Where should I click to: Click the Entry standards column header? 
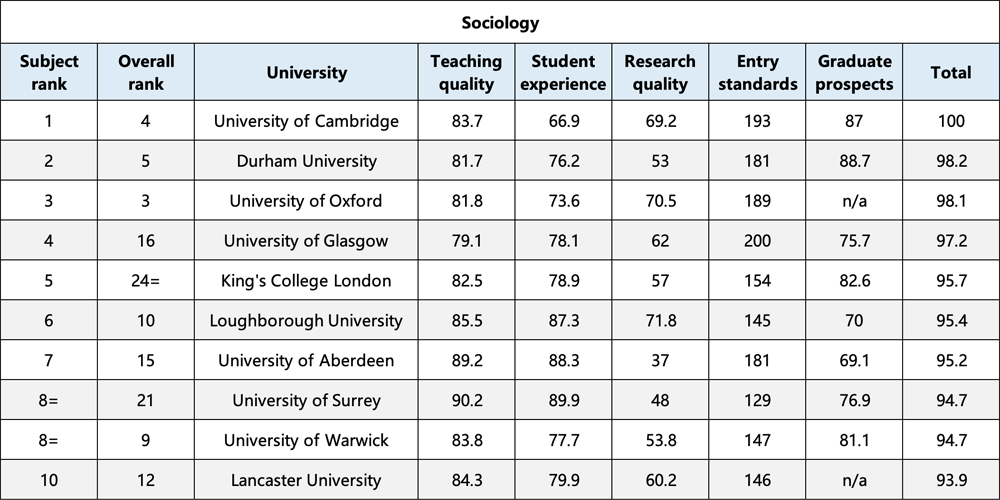click(x=757, y=72)
